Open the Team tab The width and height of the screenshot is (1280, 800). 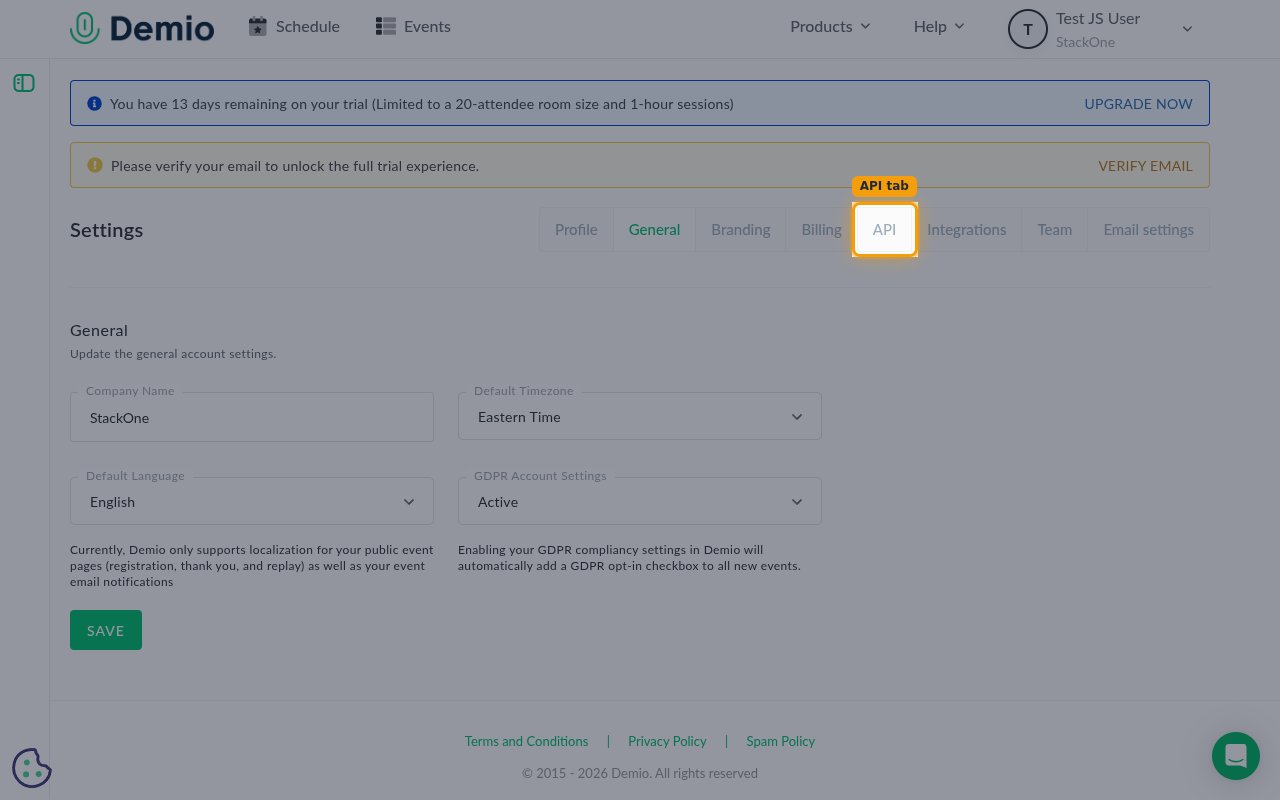click(x=1054, y=229)
